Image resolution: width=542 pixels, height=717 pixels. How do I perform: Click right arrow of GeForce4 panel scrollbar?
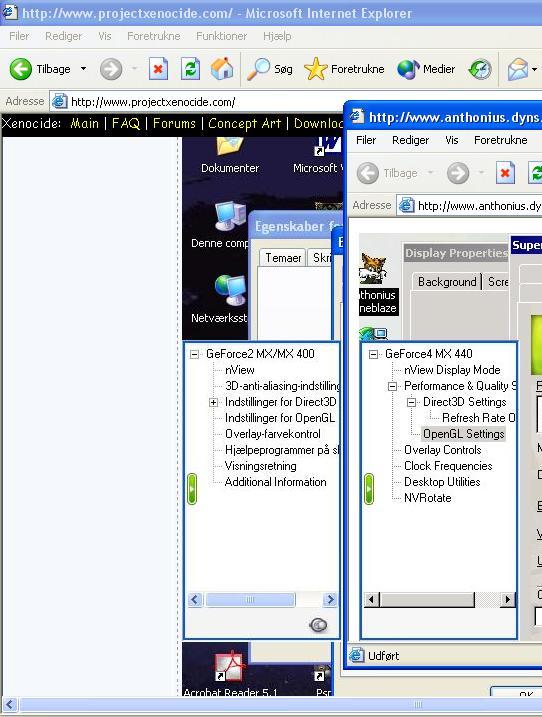tap(507, 599)
